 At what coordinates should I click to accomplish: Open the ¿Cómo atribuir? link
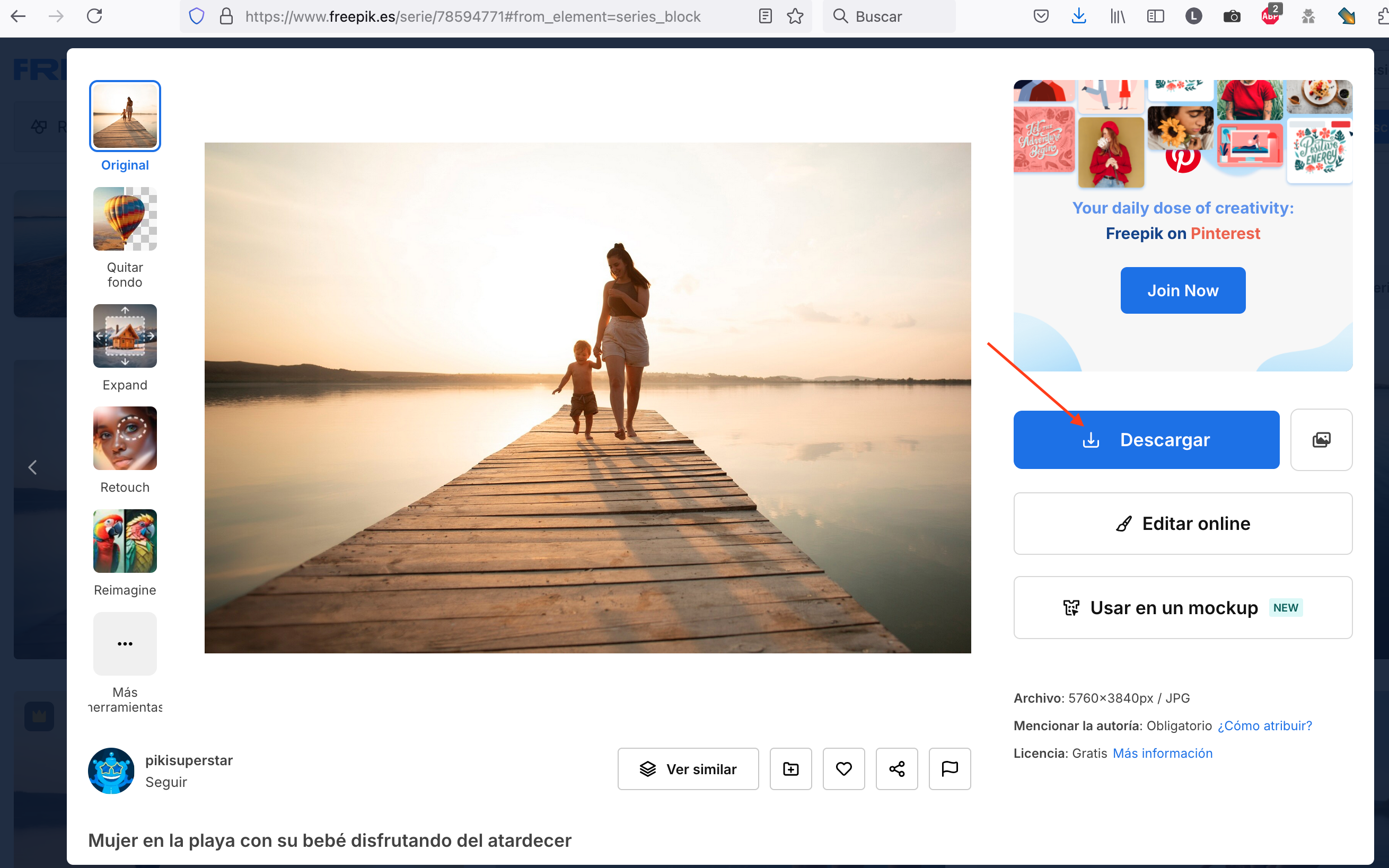(1264, 725)
